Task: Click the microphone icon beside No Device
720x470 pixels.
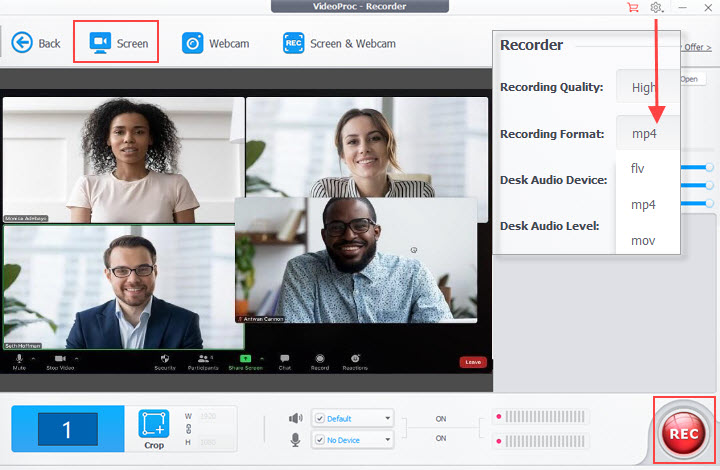Action: 295,440
